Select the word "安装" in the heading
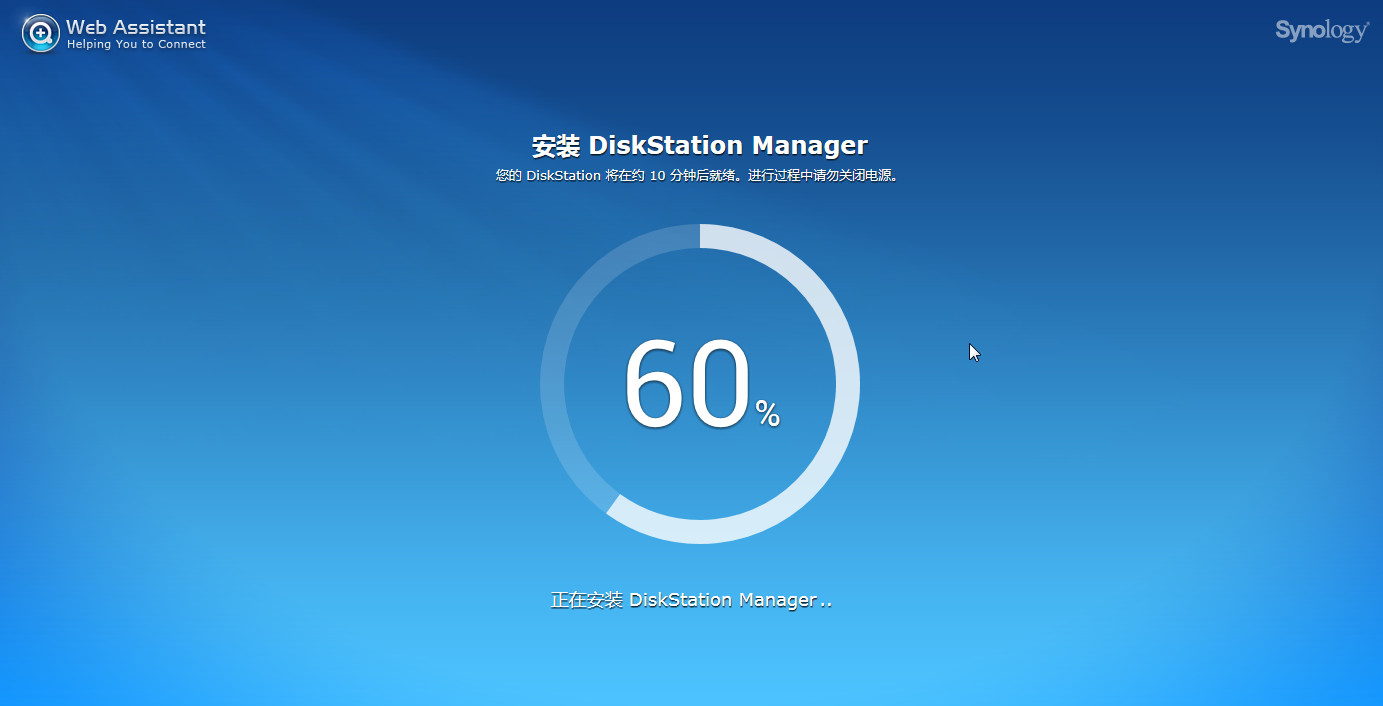Viewport: 1383px width, 706px height. (x=555, y=146)
